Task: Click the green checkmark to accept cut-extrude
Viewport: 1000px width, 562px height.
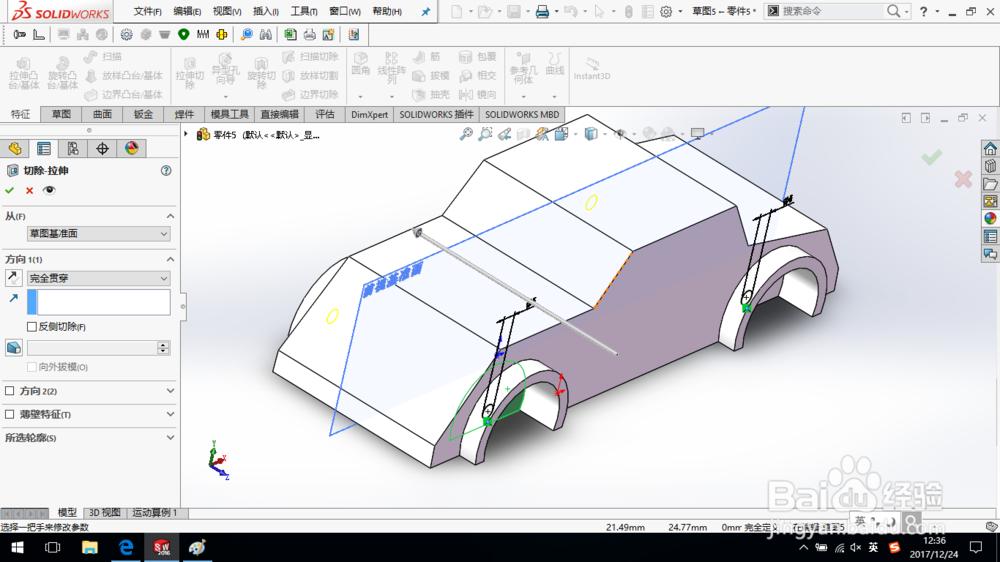Action: [10, 190]
